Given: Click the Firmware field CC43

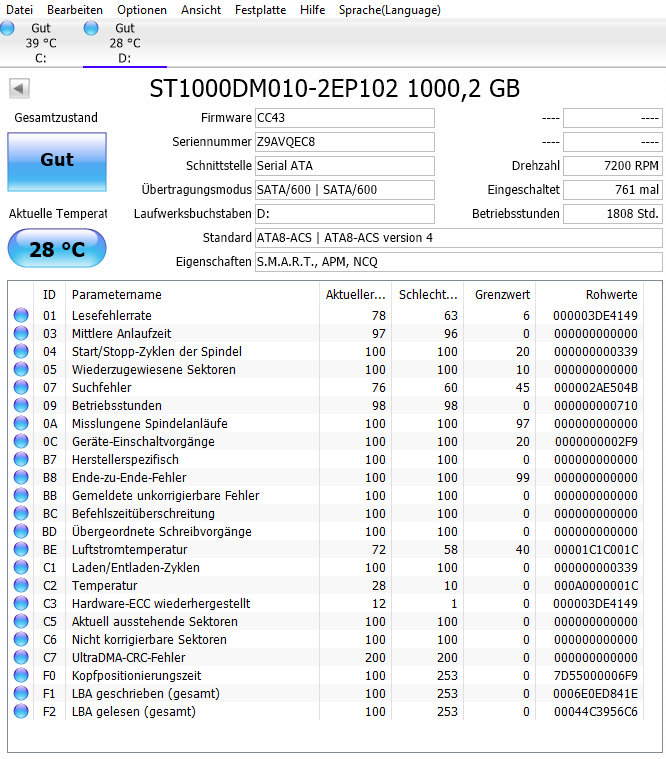Looking at the screenshot, I should pyautogui.click(x=345, y=118).
